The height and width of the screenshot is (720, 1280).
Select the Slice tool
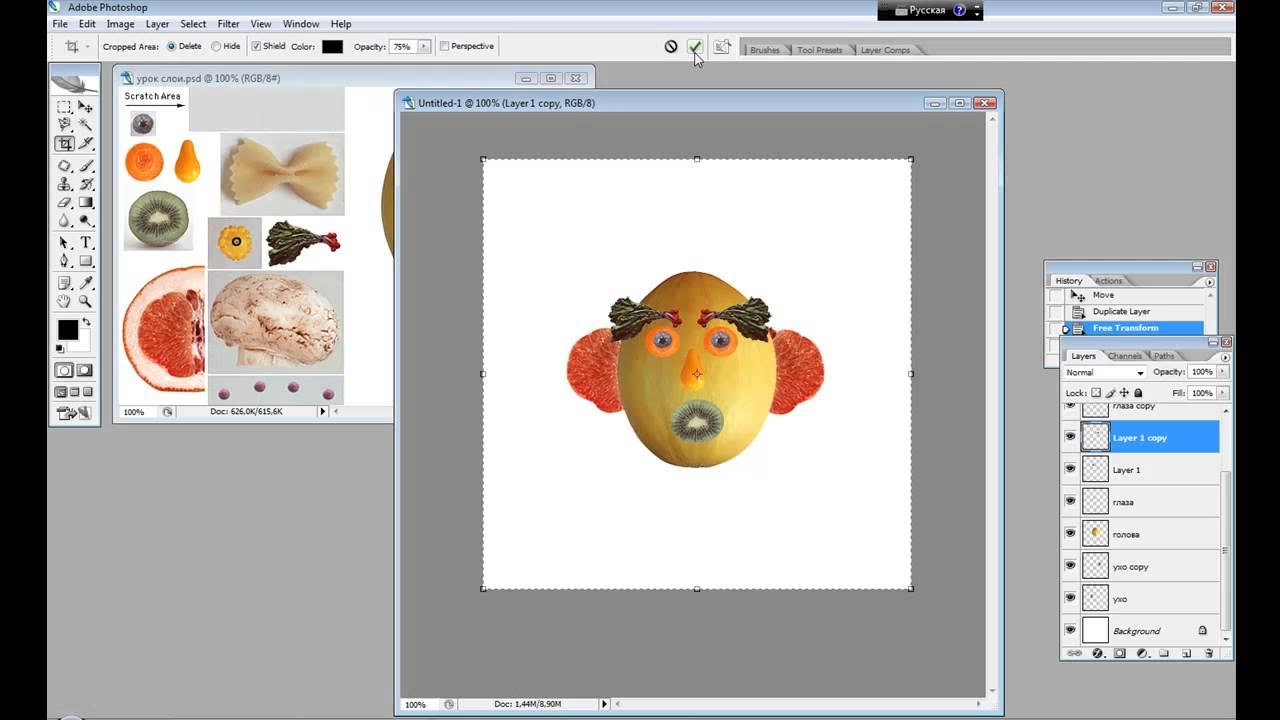(x=85, y=143)
